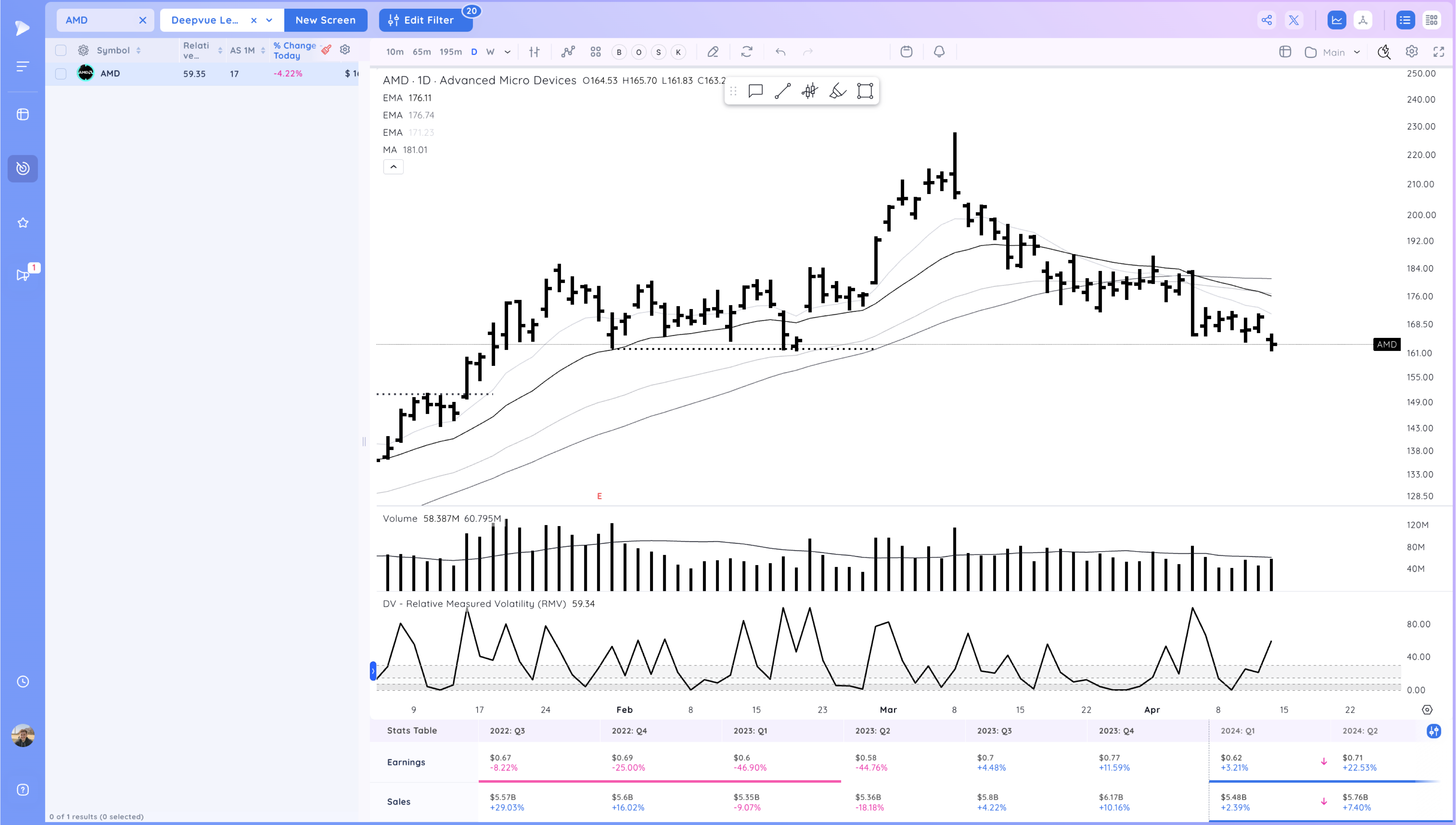Viewport: 1456px width, 825px height.
Task: Open the indicators icon in the chart toolbar
Action: 568,52
